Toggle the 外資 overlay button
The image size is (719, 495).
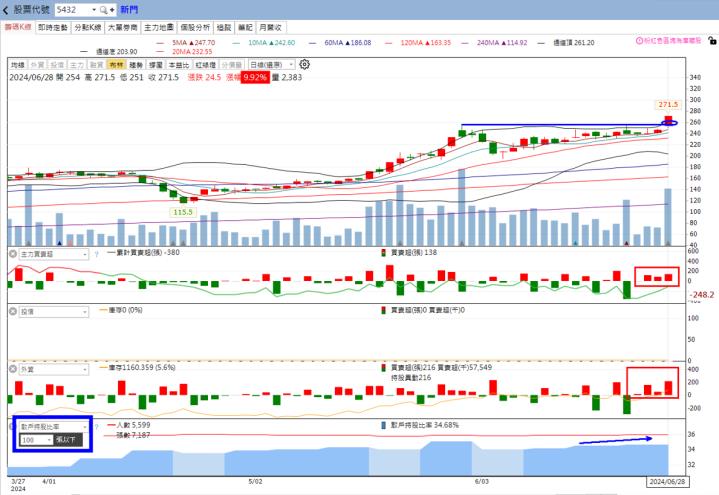(x=37, y=65)
